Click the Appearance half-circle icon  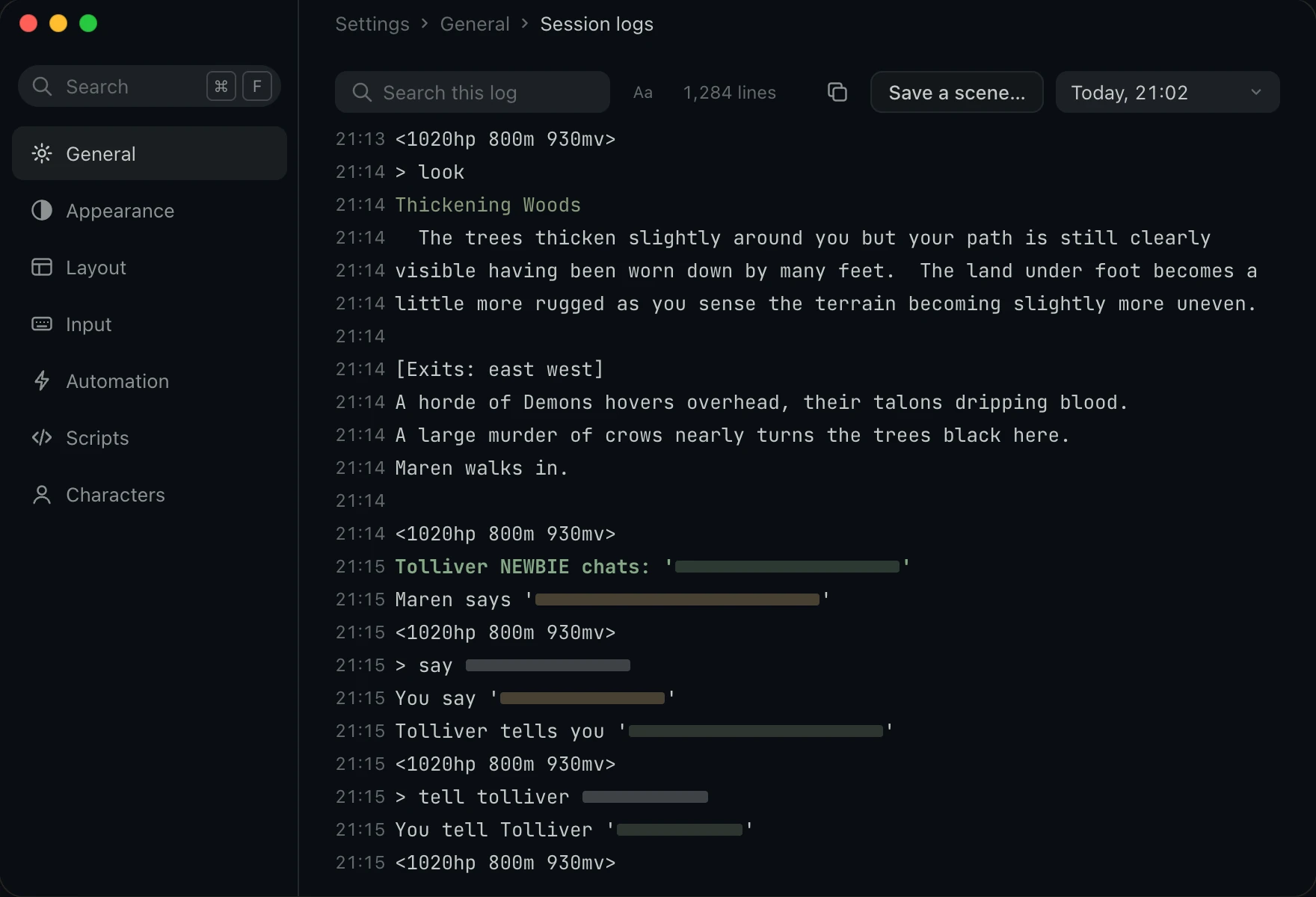point(42,211)
